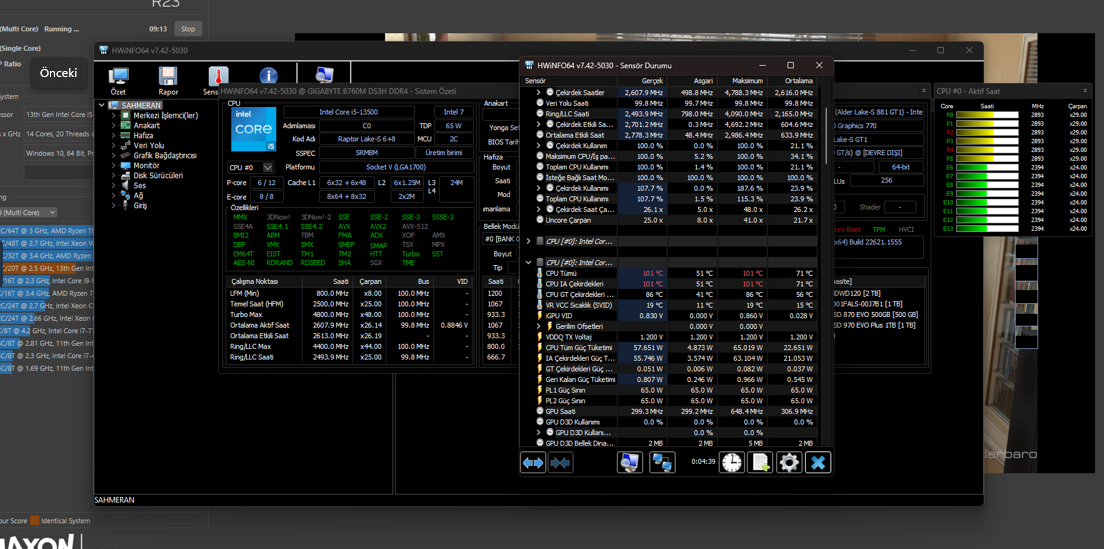Click the monitor with magnifier toolbar icon
This screenshot has width=1104, height=549.
[x=324, y=76]
